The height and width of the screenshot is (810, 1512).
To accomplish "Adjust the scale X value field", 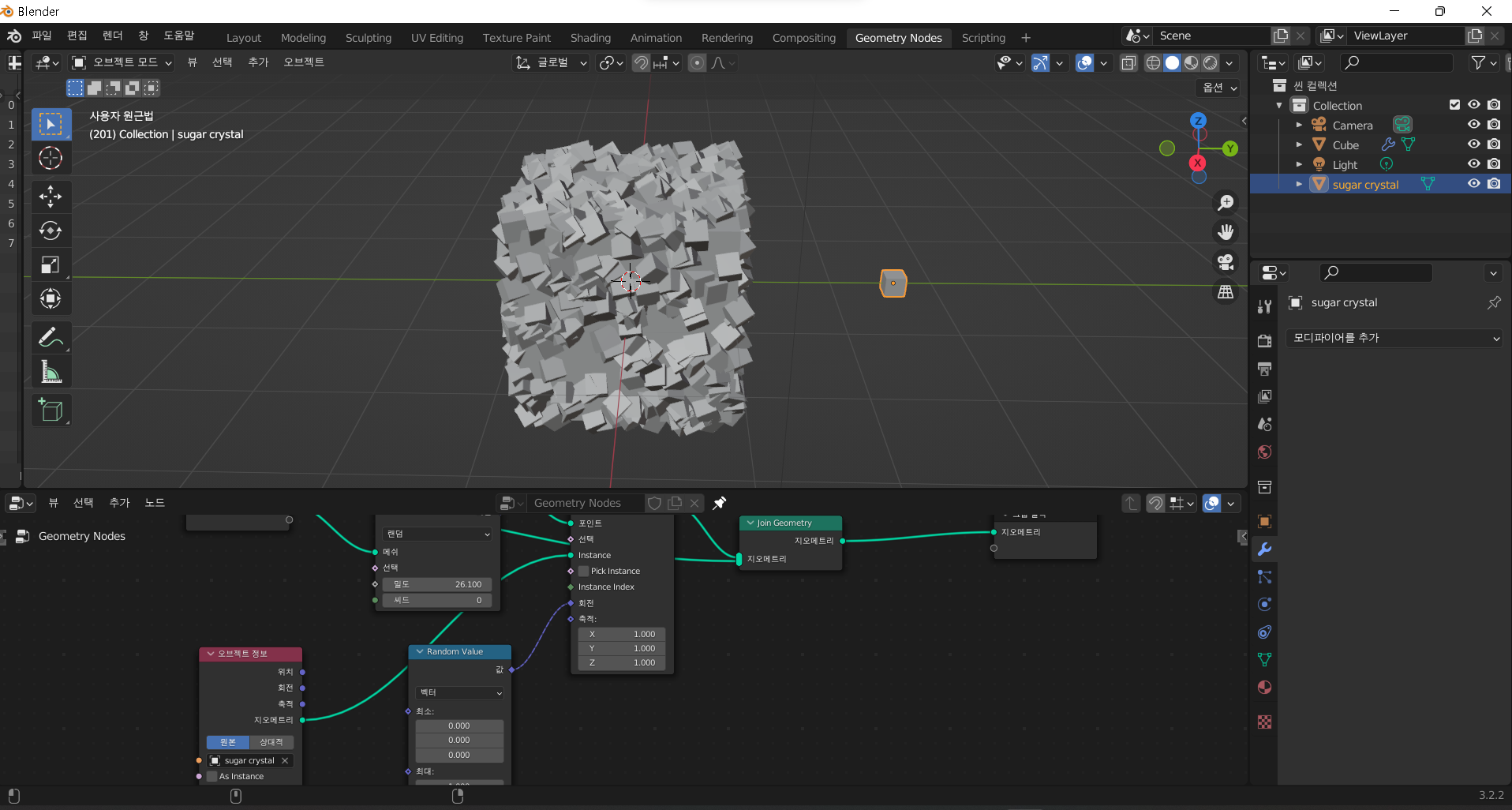I will (622, 634).
